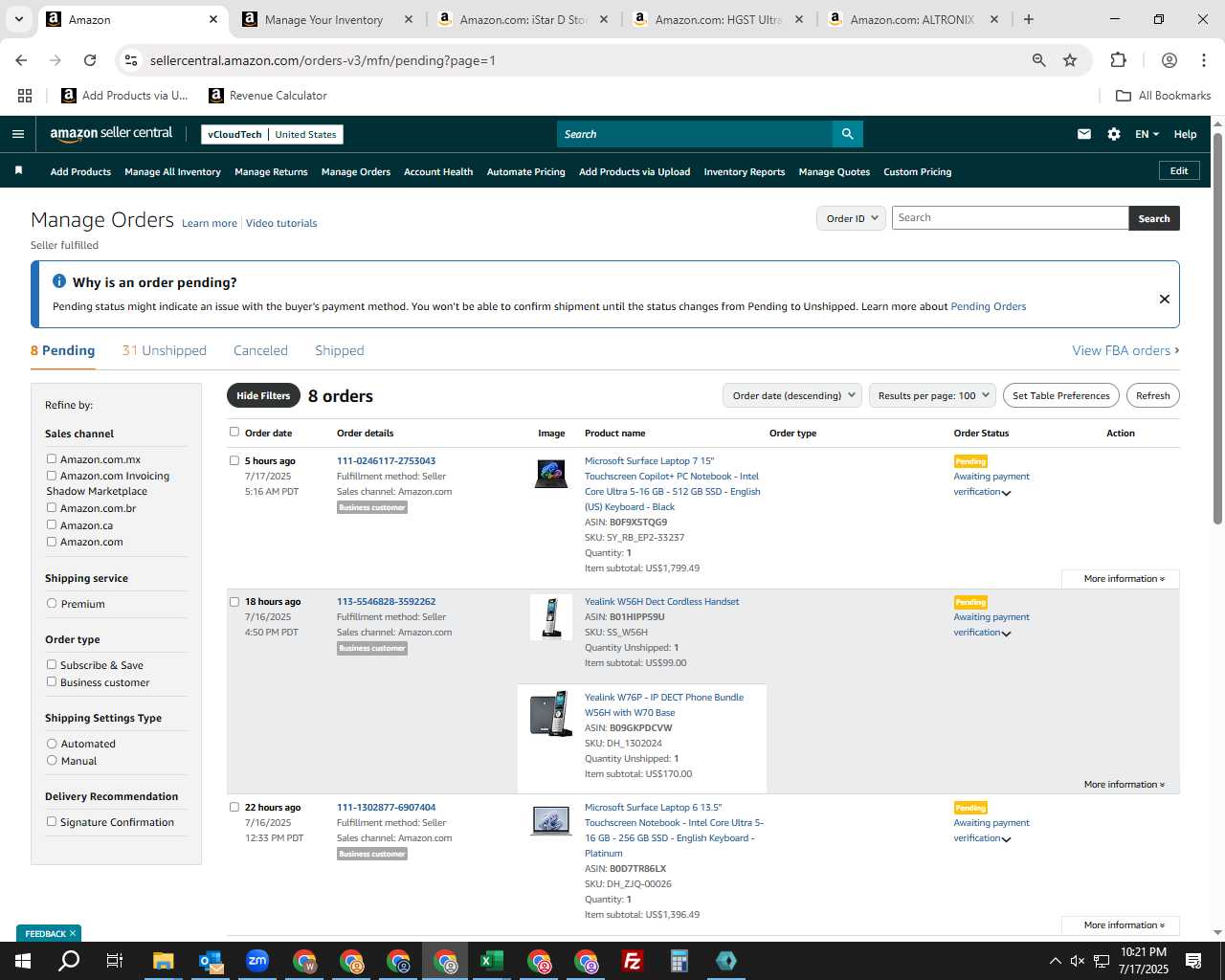Switch to the 31 Unshipped tab
1225x980 pixels.
point(165,350)
